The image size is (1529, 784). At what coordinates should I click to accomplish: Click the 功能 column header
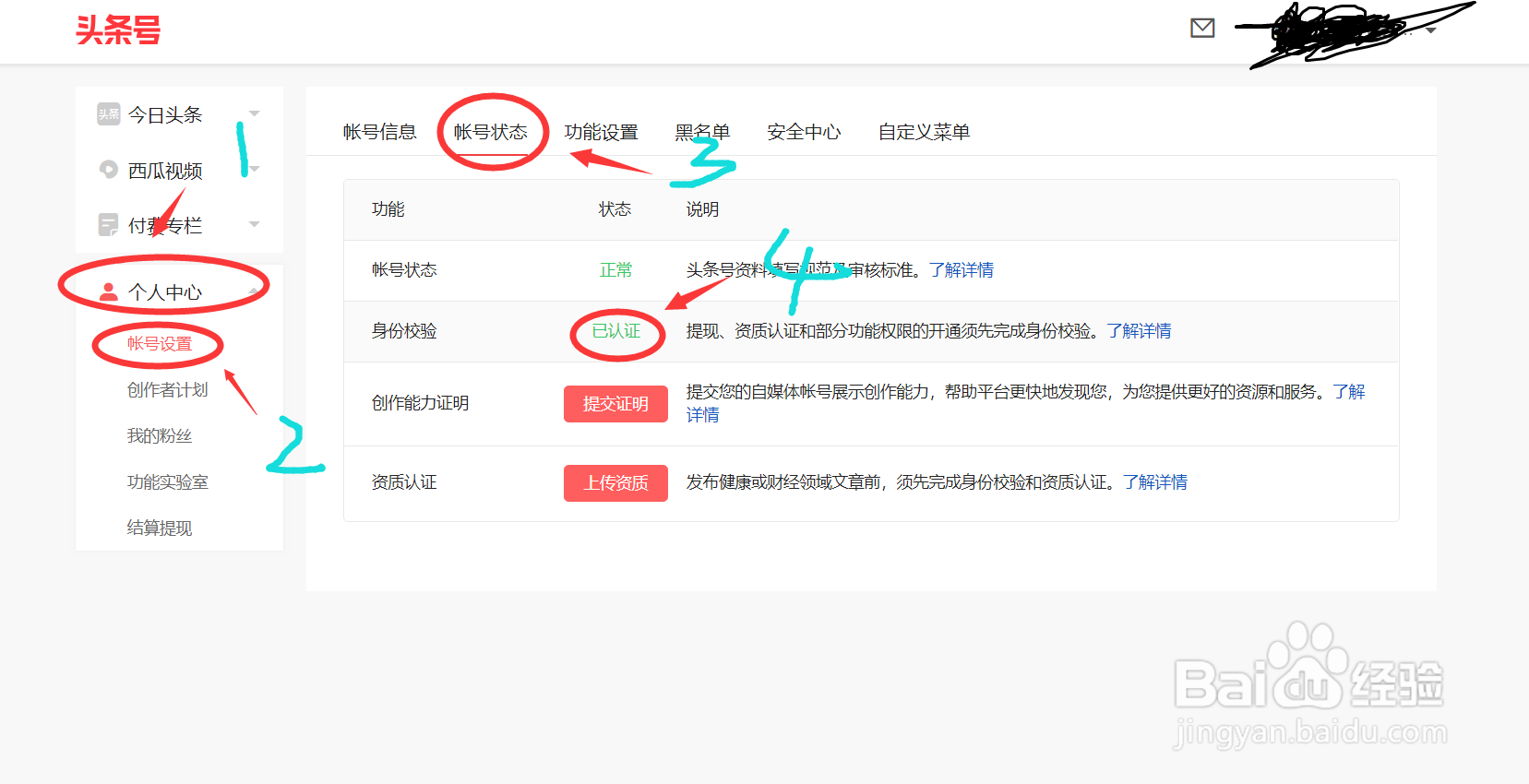[x=388, y=209]
